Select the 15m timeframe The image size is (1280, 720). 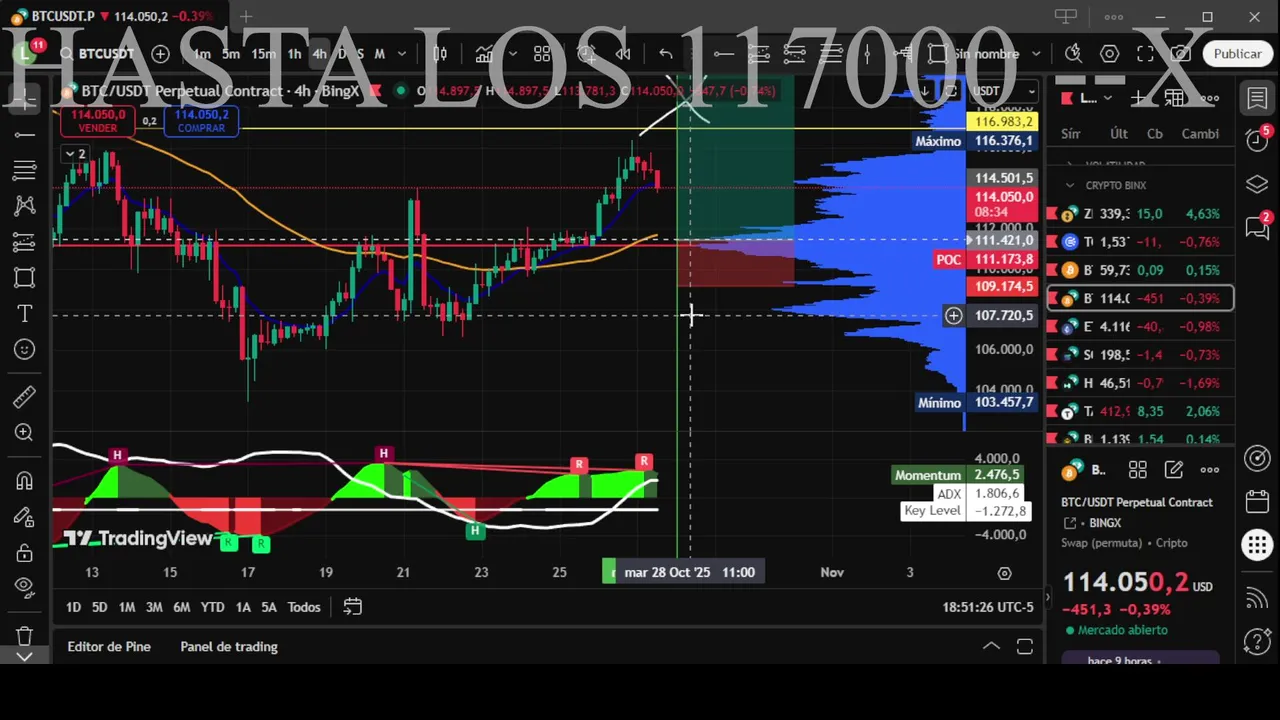263,54
